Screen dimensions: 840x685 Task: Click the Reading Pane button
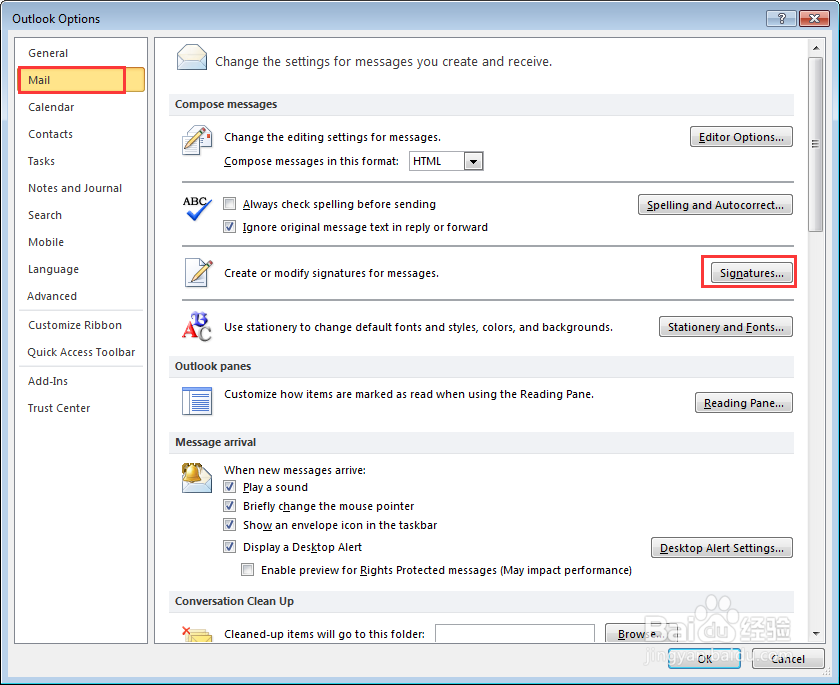coord(744,403)
